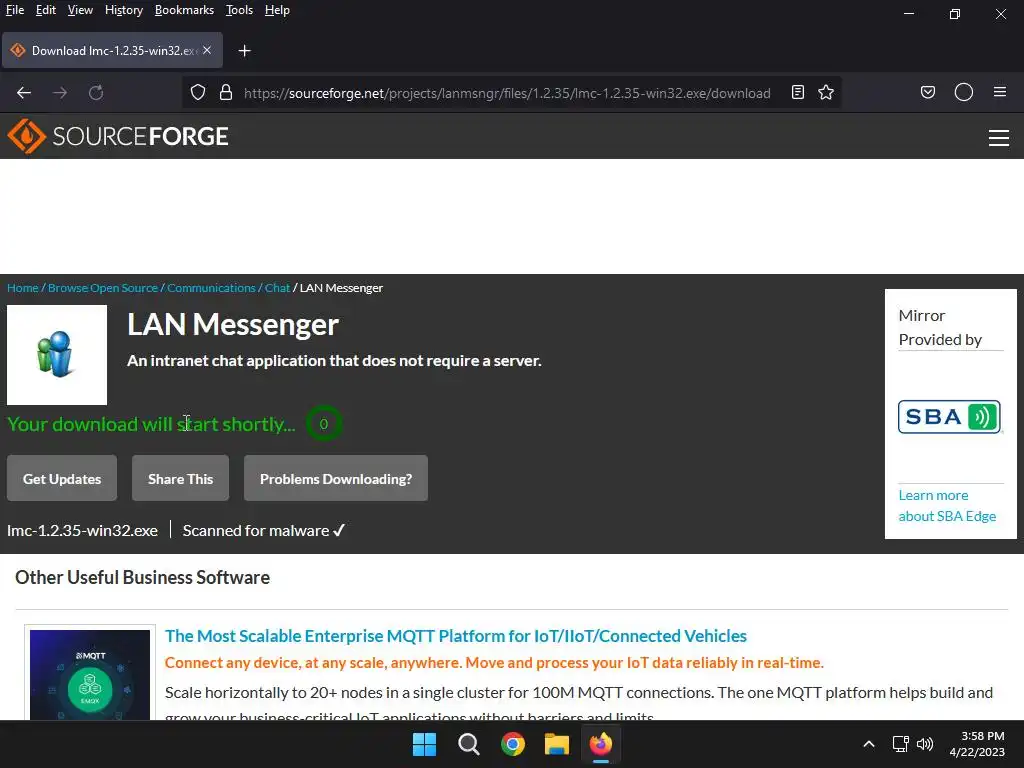Click the SourceForge logo
The height and width of the screenshot is (768, 1024).
(x=118, y=136)
